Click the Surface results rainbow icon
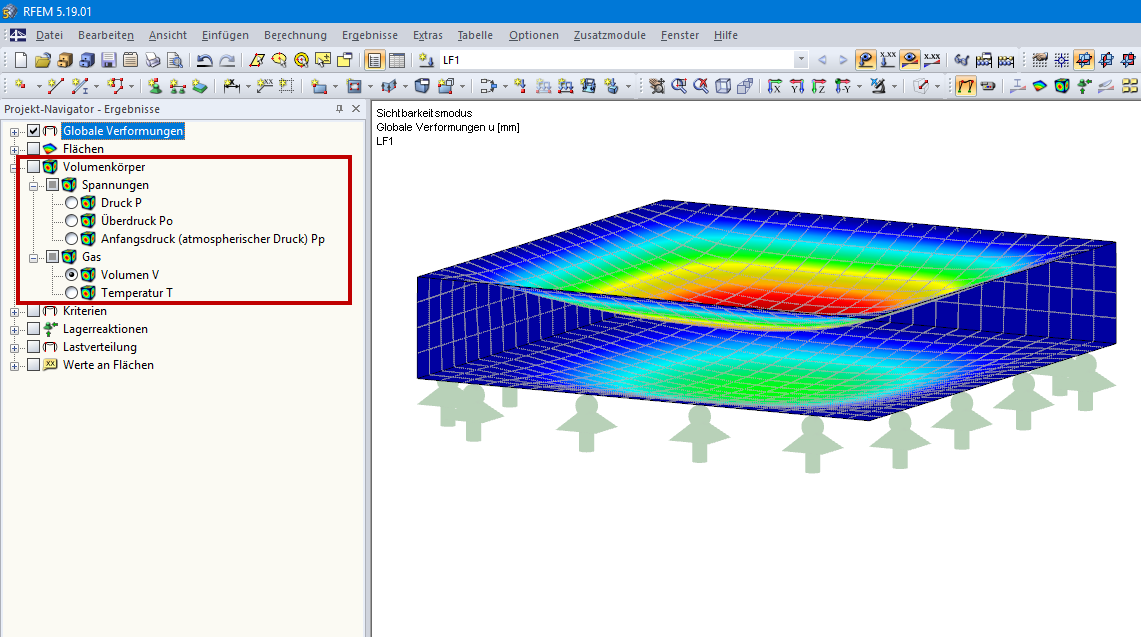The image size is (1141, 637). [x=1040, y=86]
